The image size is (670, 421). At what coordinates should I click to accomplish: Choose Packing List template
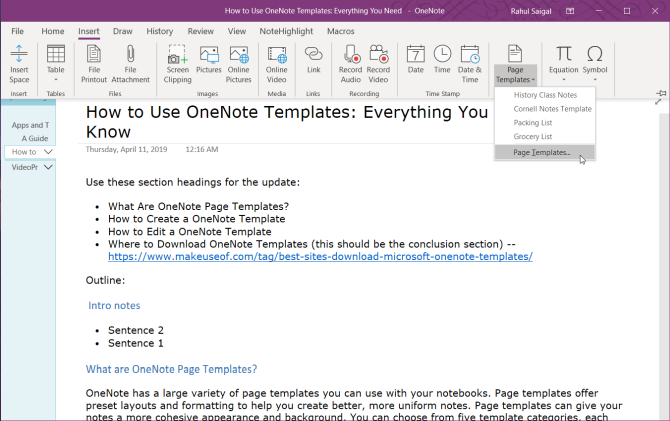coord(545,123)
